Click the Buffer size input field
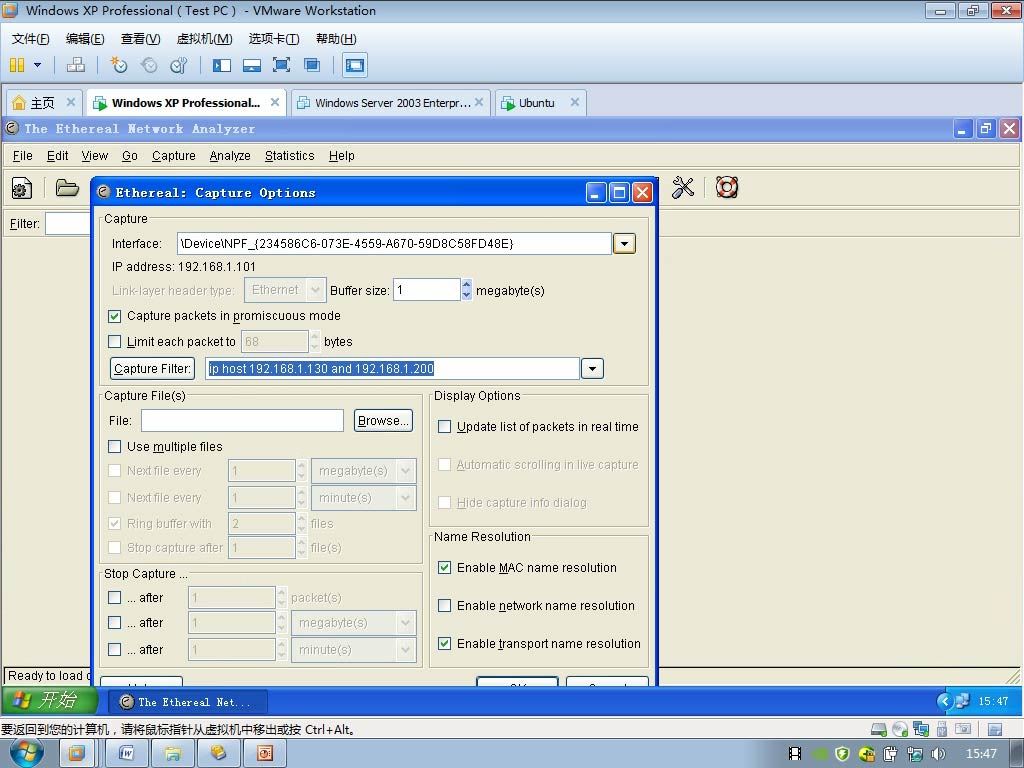Viewport: 1024px width, 768px height. 427,290
